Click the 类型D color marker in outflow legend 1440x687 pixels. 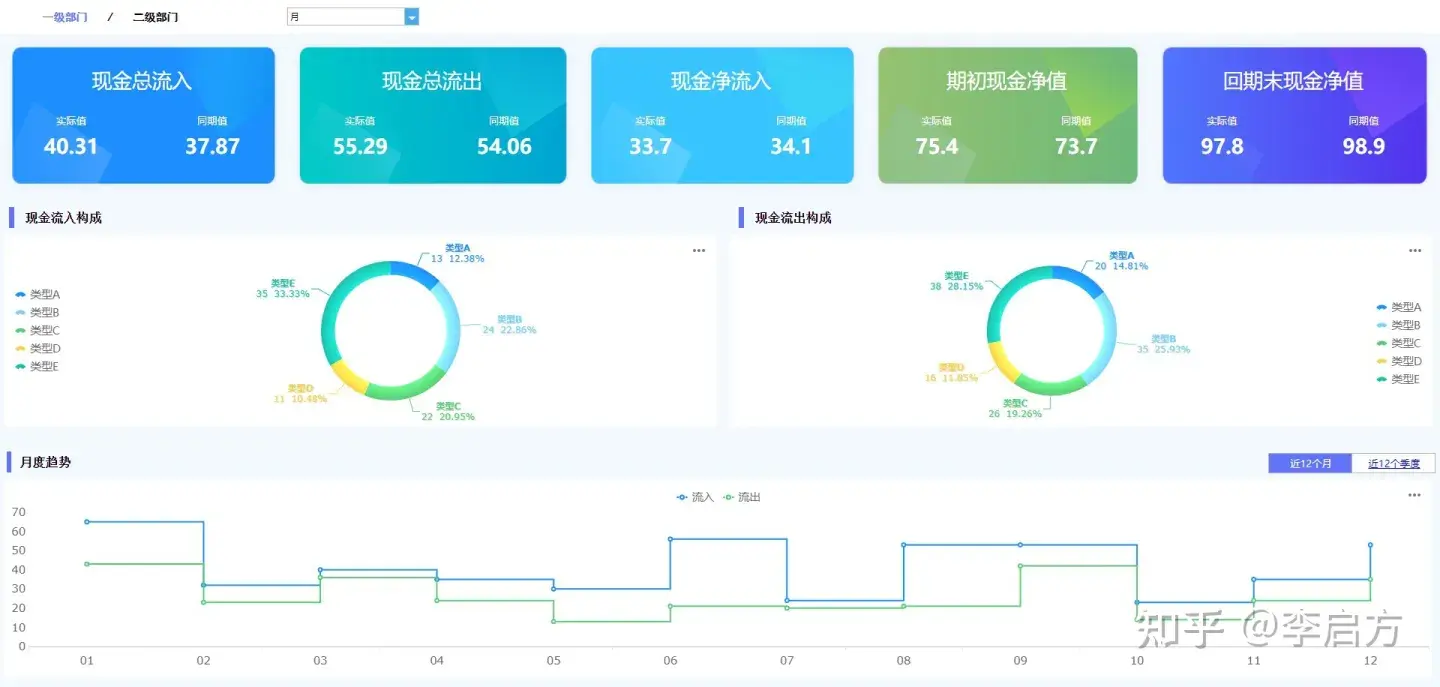click(x=1380, y=360)
